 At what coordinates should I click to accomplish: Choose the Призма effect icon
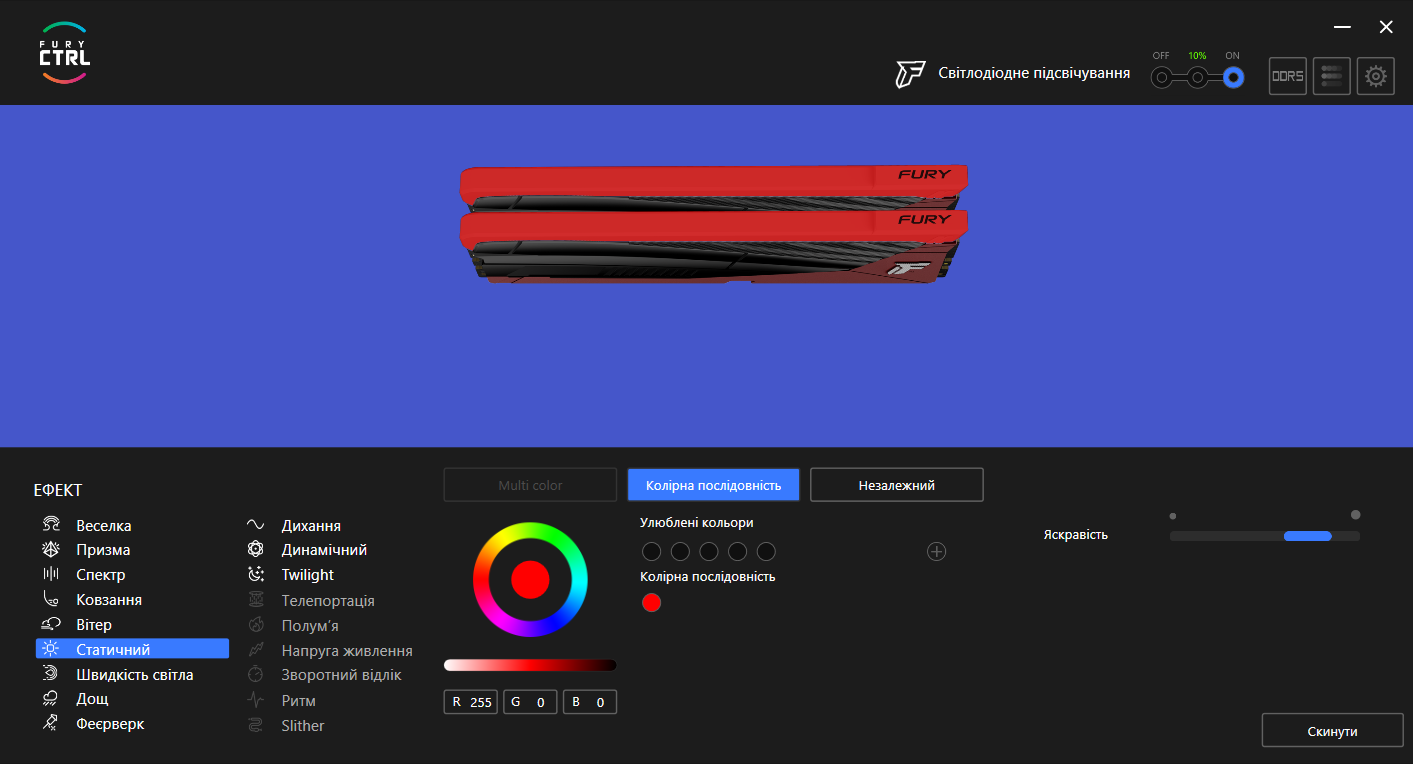pos(50,549)
